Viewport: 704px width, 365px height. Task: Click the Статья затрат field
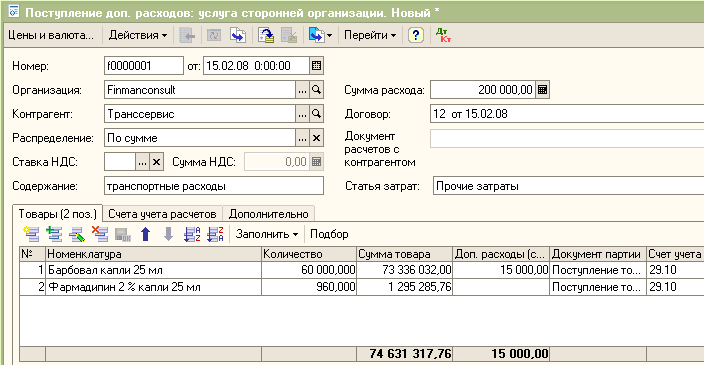[x=568, y=186]
